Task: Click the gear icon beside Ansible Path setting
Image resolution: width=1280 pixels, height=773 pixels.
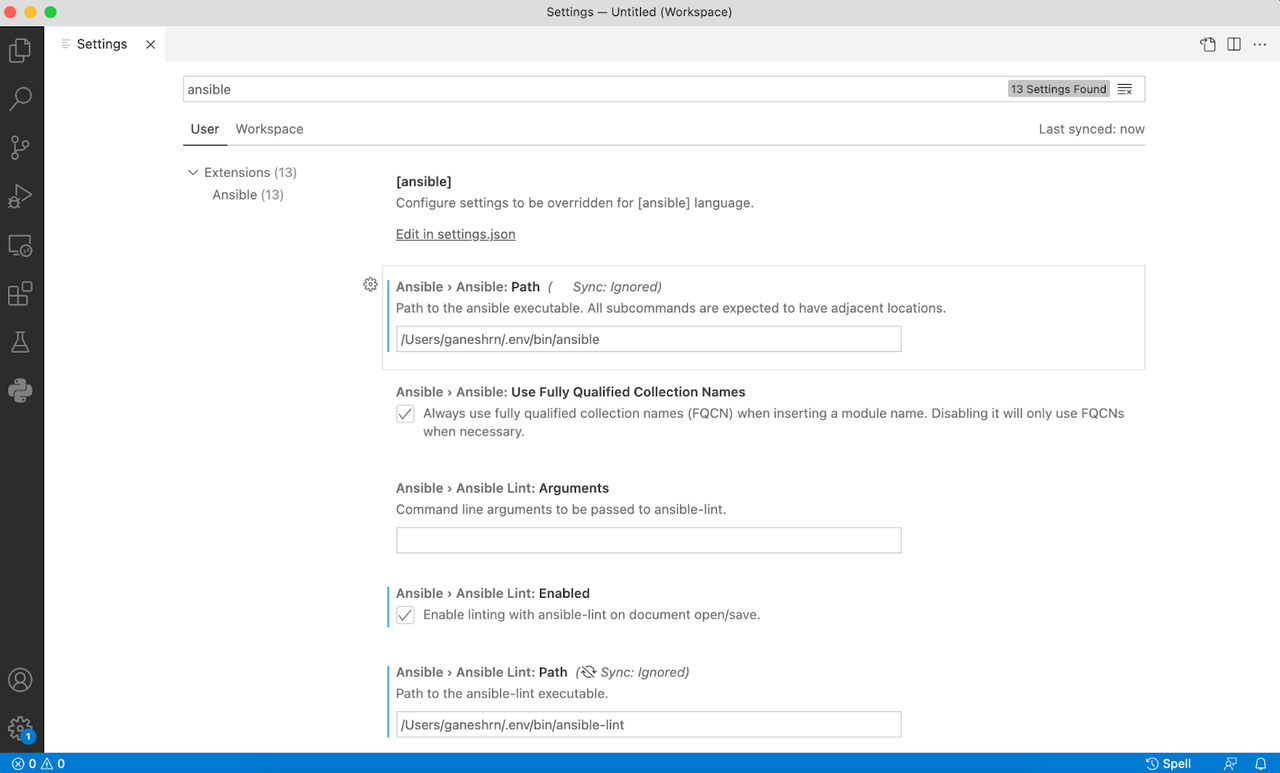Action: tap(370, 284)
